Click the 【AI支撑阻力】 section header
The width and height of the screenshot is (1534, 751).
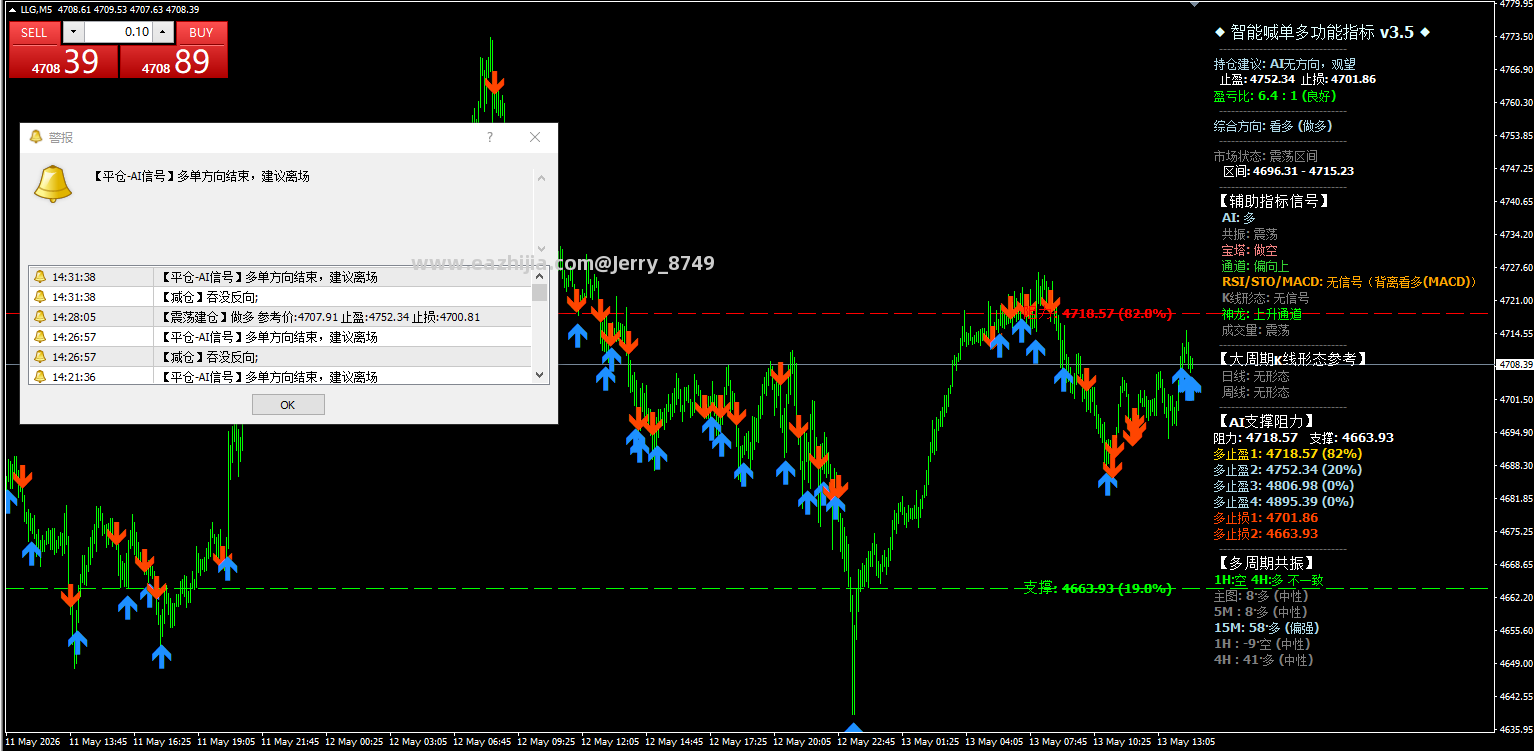point(1265,421)
